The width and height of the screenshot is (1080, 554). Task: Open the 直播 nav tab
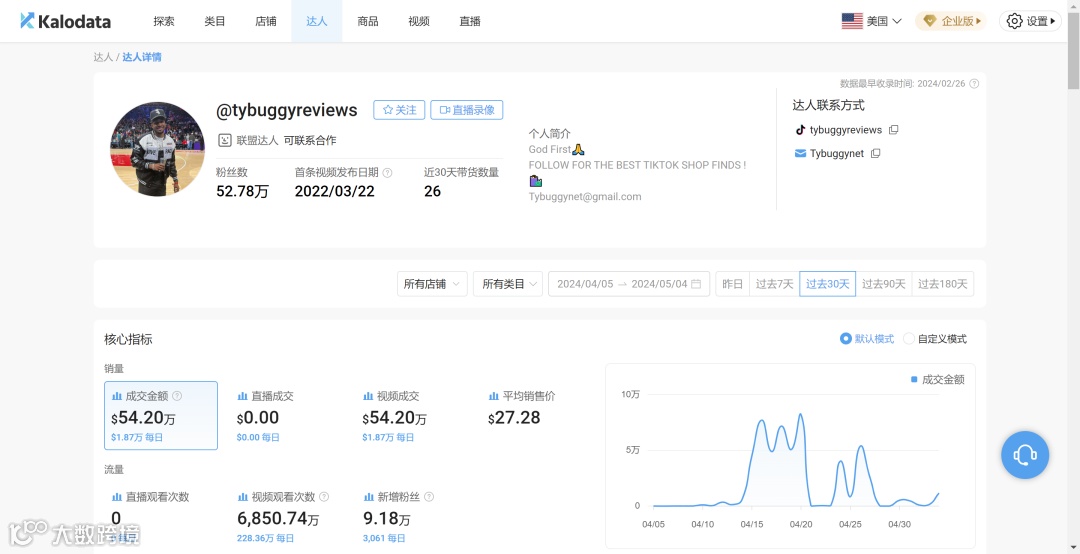(470, 21)
